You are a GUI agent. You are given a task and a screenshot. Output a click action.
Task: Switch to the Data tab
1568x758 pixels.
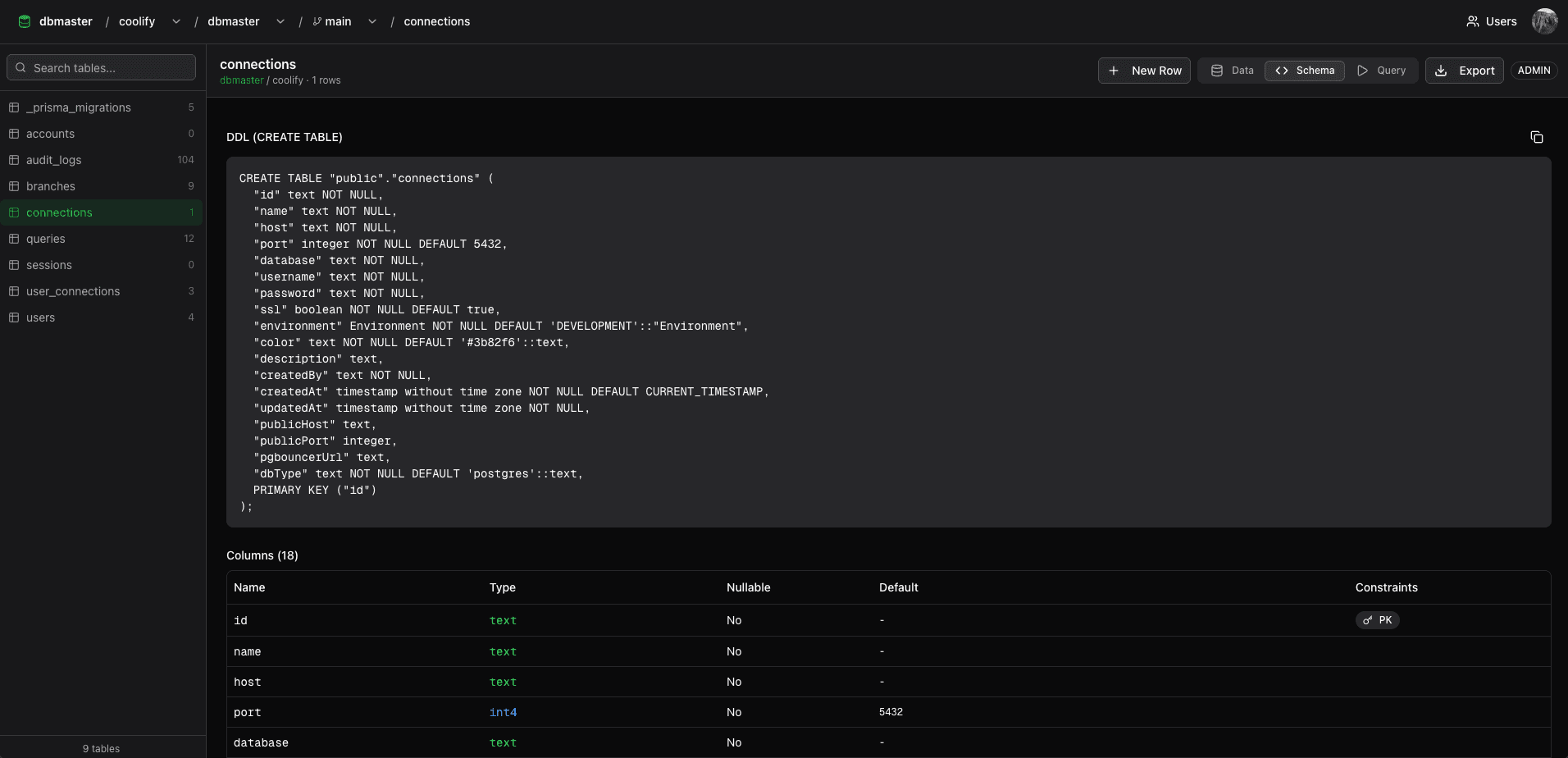point(1234,71)
